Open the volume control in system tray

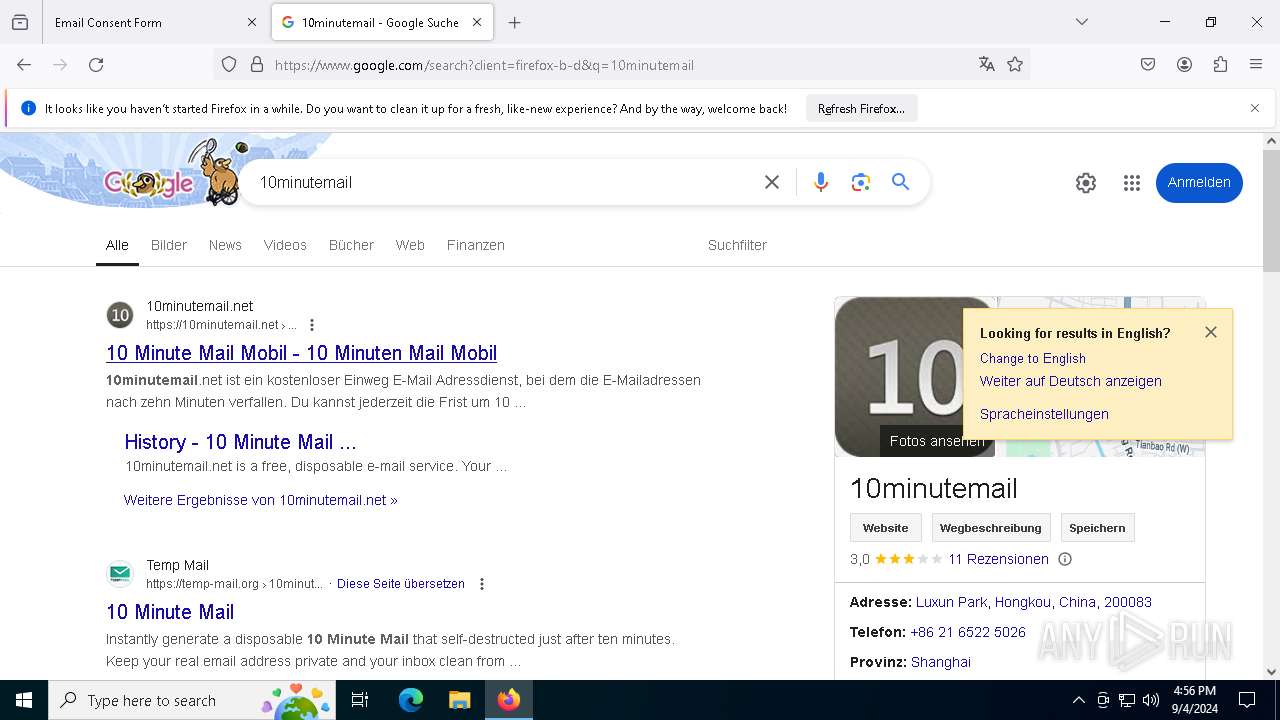pos(1151,700)
